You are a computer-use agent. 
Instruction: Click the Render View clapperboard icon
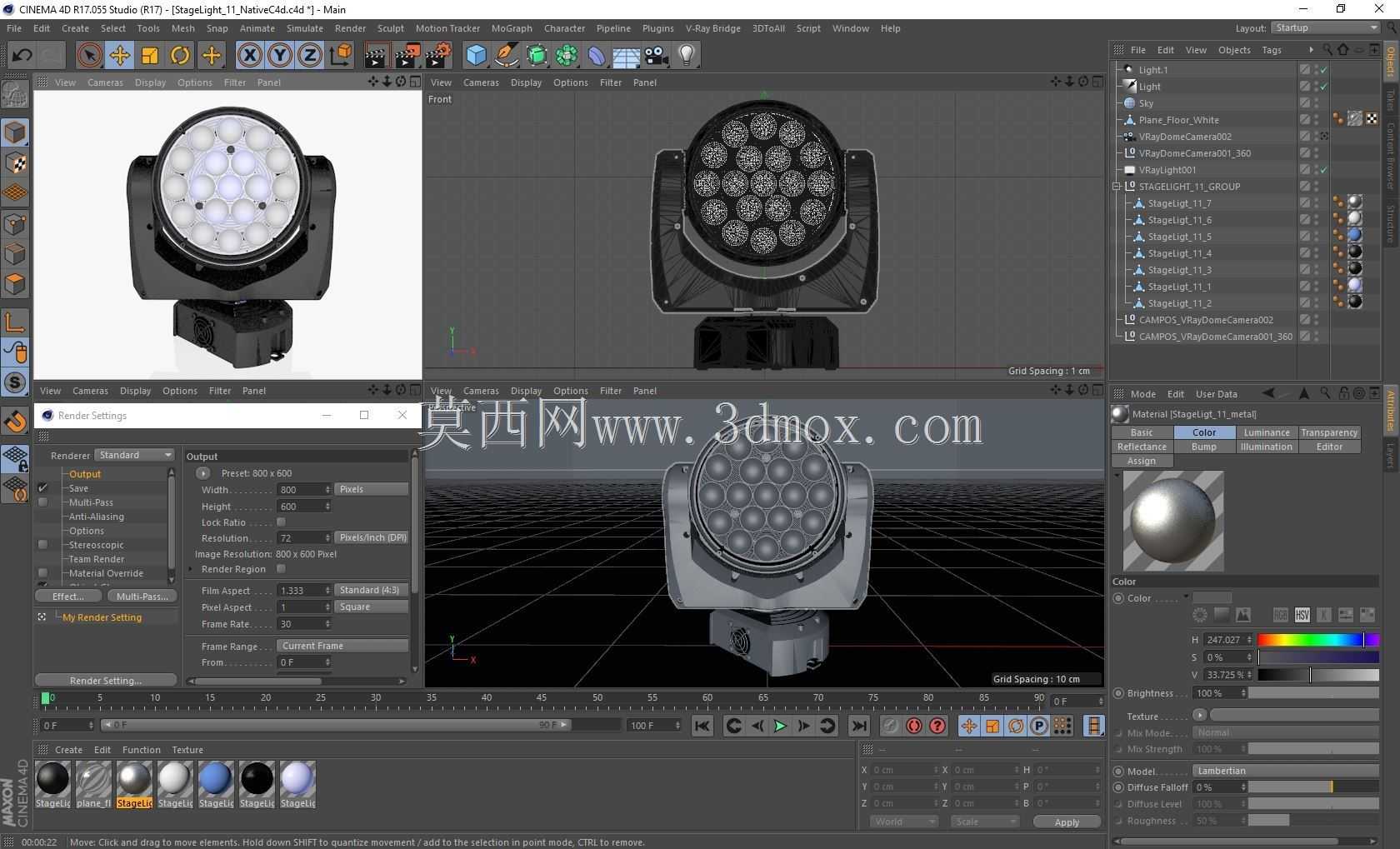click(376, 56)
